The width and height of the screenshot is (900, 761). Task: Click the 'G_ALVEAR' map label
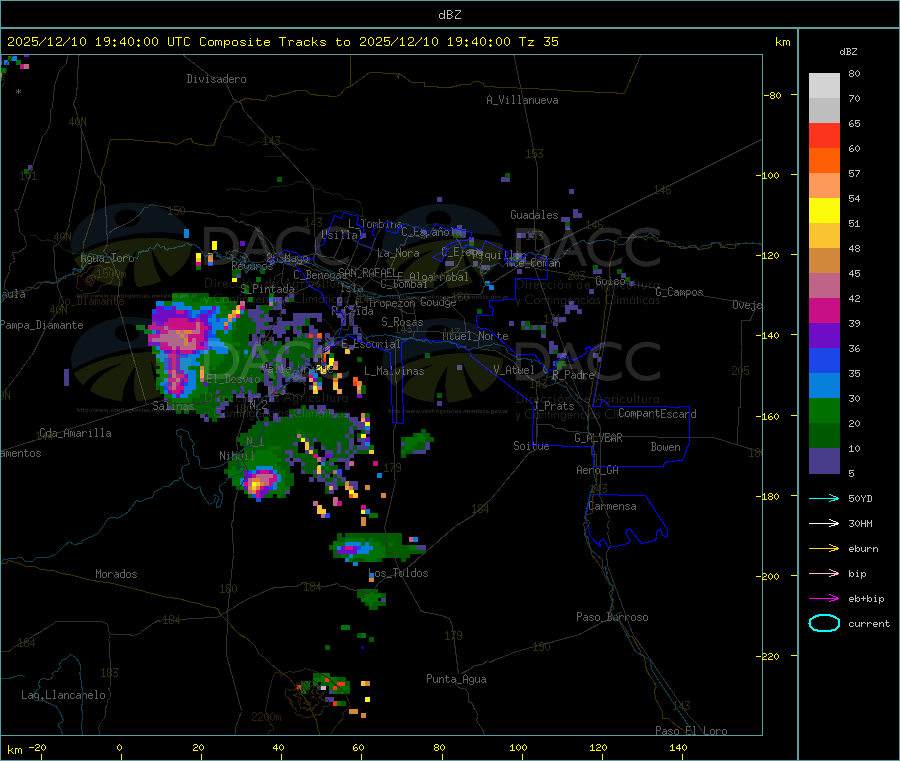pyautogui.click(x=598, y=438)
